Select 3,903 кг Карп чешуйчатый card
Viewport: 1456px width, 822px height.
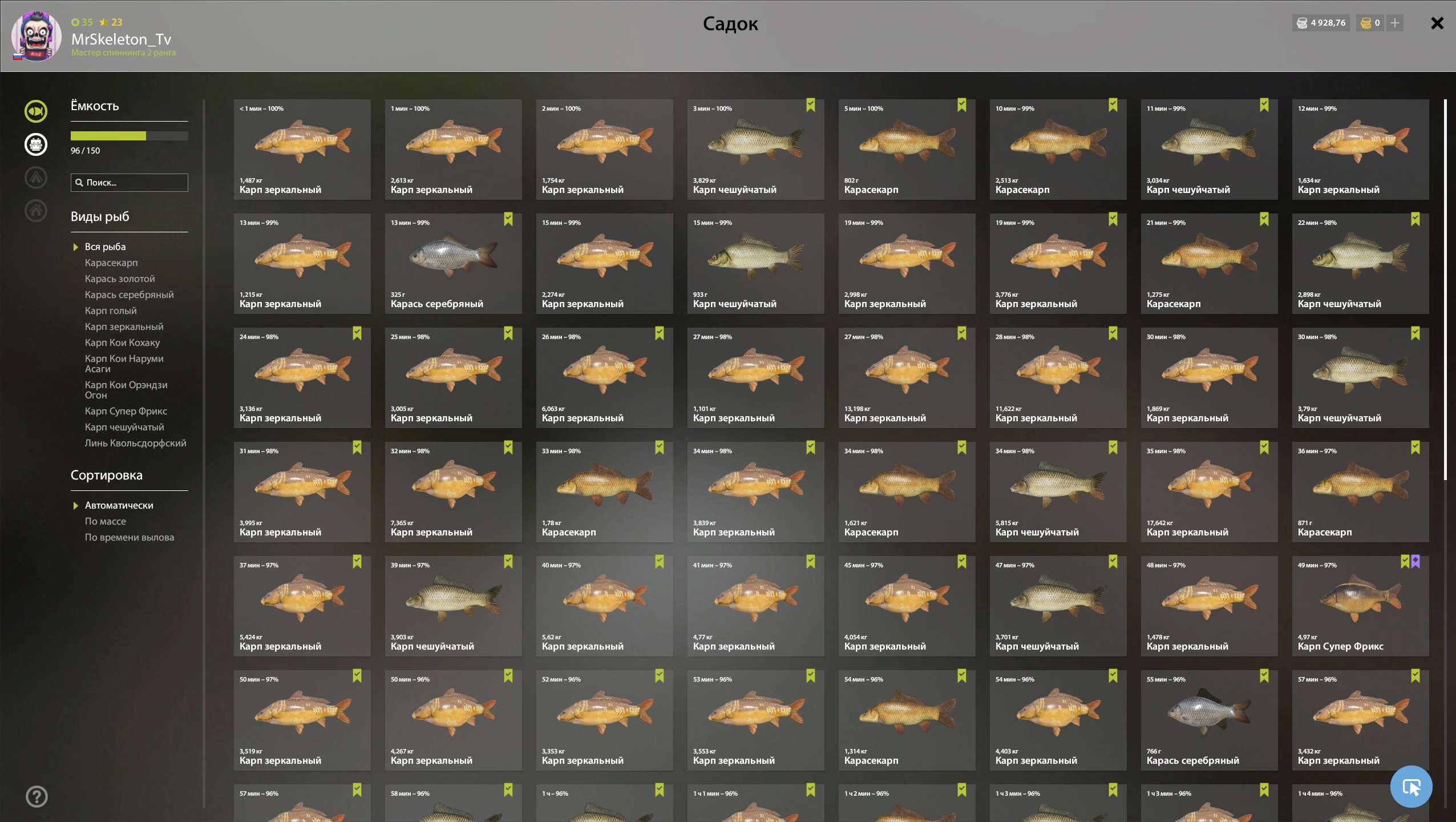454,606
